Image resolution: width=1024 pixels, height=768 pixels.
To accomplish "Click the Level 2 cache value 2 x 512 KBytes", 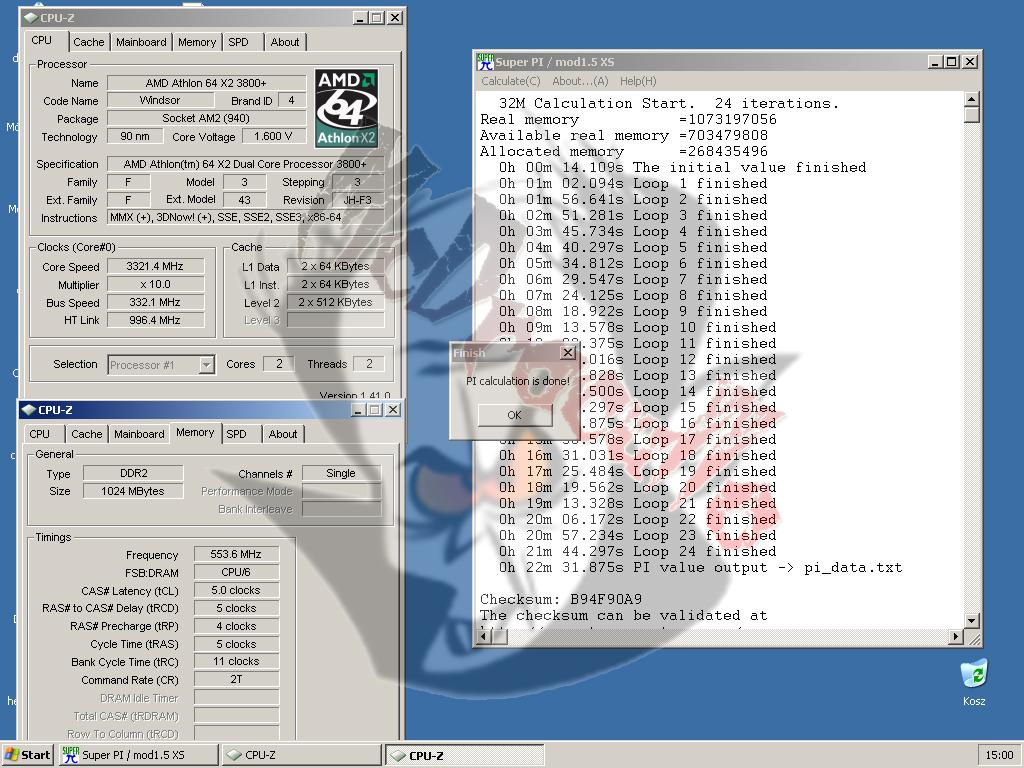I will pyautogui.click(x=336, y=302).
